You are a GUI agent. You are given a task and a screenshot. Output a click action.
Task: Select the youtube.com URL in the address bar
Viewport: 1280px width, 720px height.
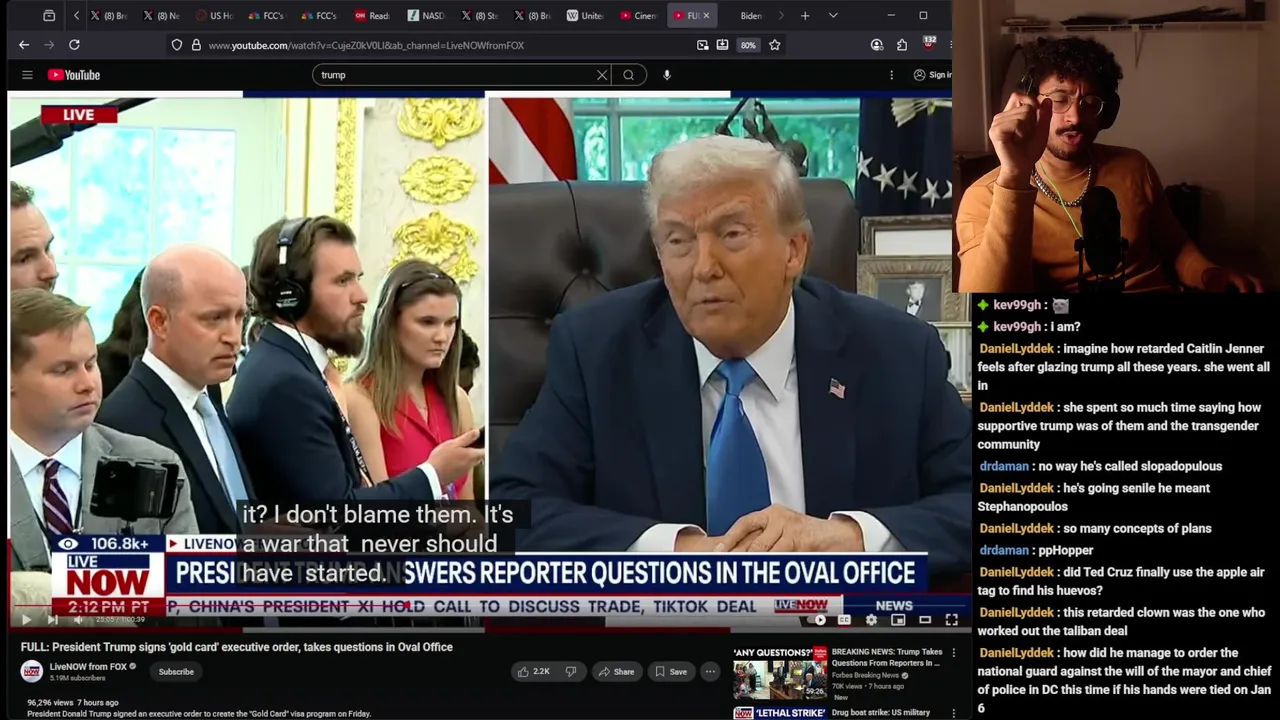tap(366, 45)
